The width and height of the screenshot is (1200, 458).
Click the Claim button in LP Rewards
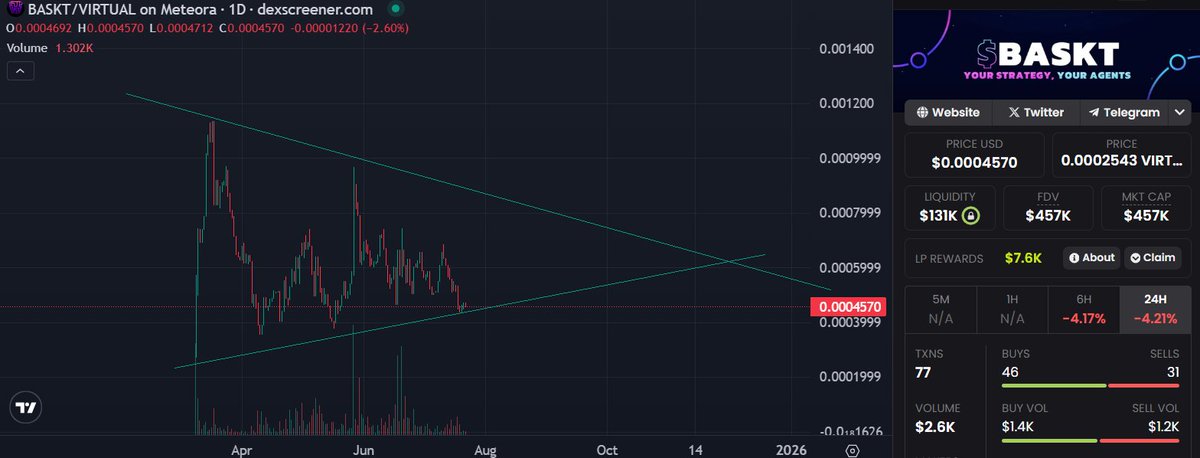tap(1153, 258)
